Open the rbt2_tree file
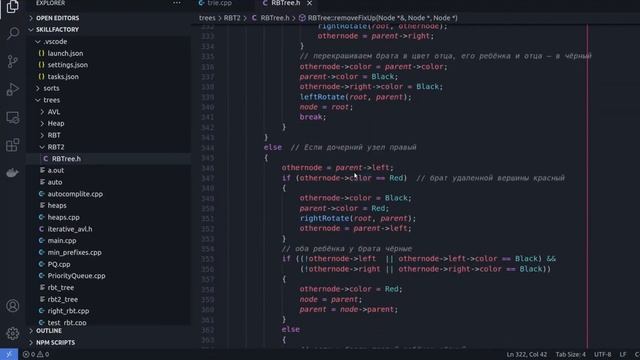640x360 pixels. (62, 300)
